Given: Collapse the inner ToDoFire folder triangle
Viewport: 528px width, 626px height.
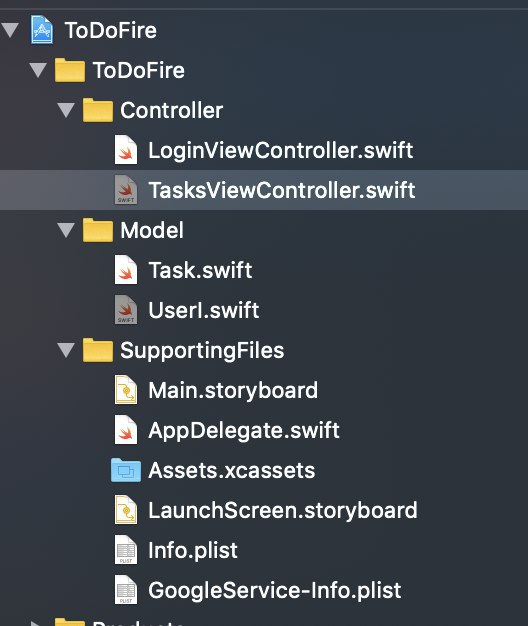Looking at the screenshot, I should (38, 70).
